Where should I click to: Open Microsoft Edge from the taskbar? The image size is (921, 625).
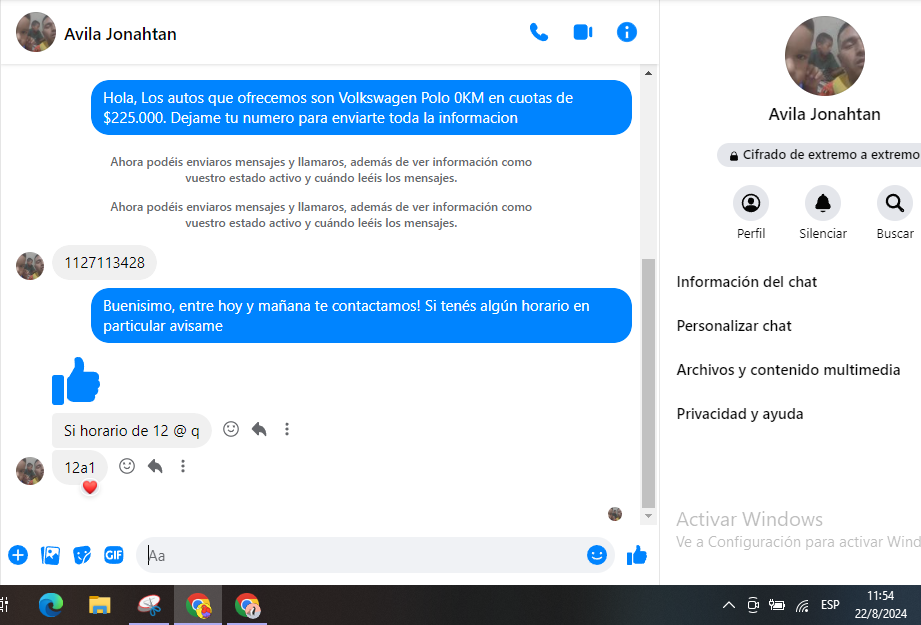coord(51,605)
